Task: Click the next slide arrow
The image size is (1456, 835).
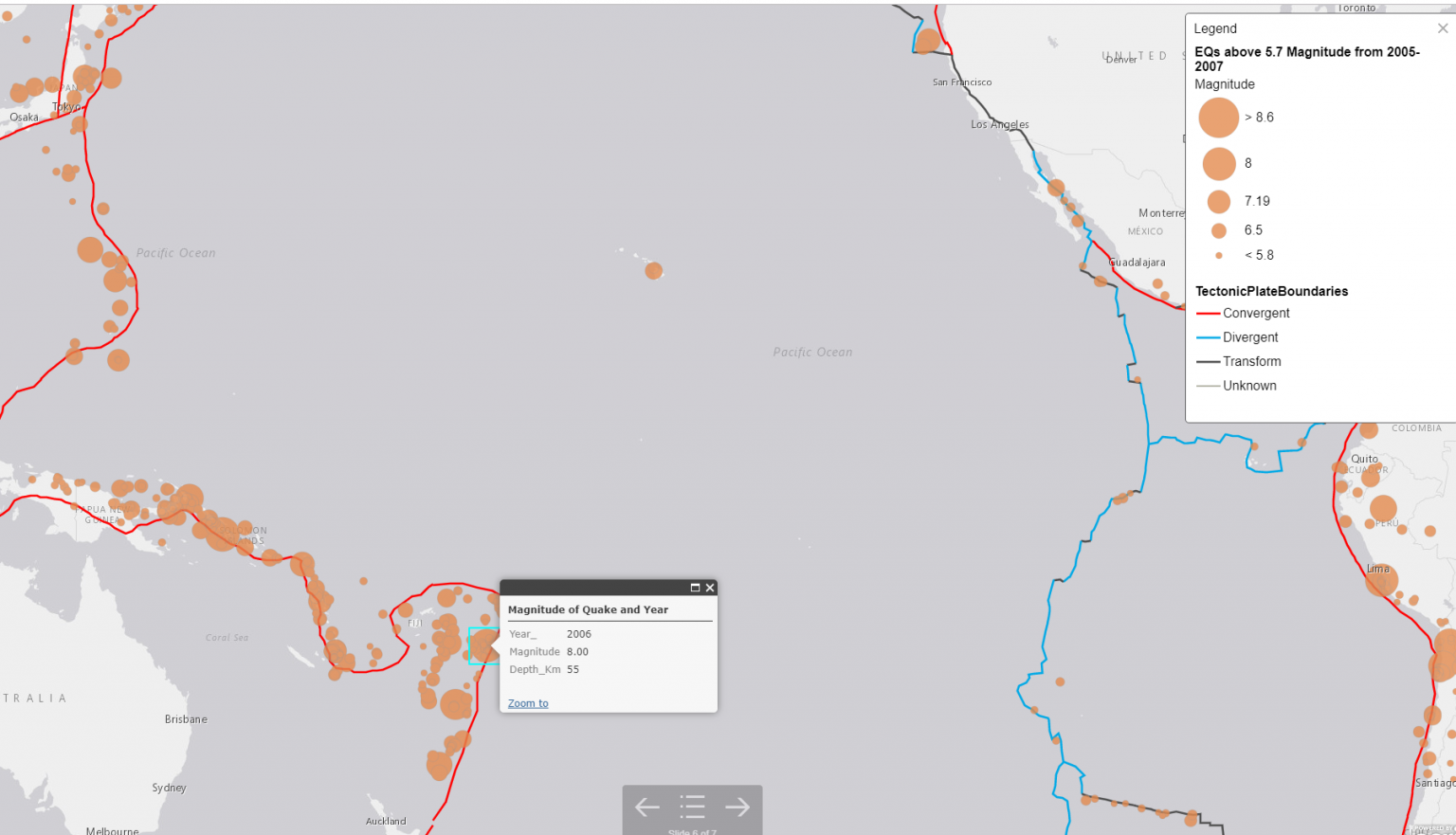Action: pyautogui.click(x=737, y=807)
